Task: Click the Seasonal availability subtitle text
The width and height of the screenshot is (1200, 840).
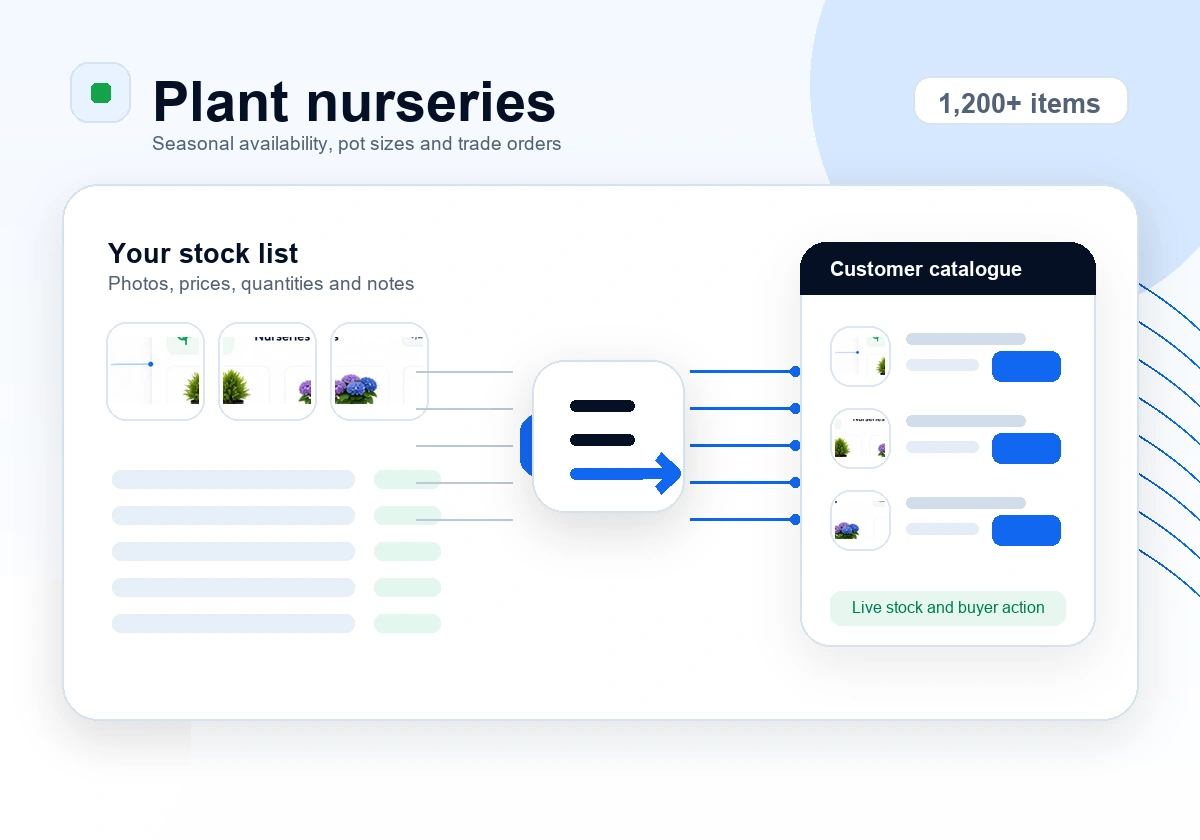Action: pos(357,144)
